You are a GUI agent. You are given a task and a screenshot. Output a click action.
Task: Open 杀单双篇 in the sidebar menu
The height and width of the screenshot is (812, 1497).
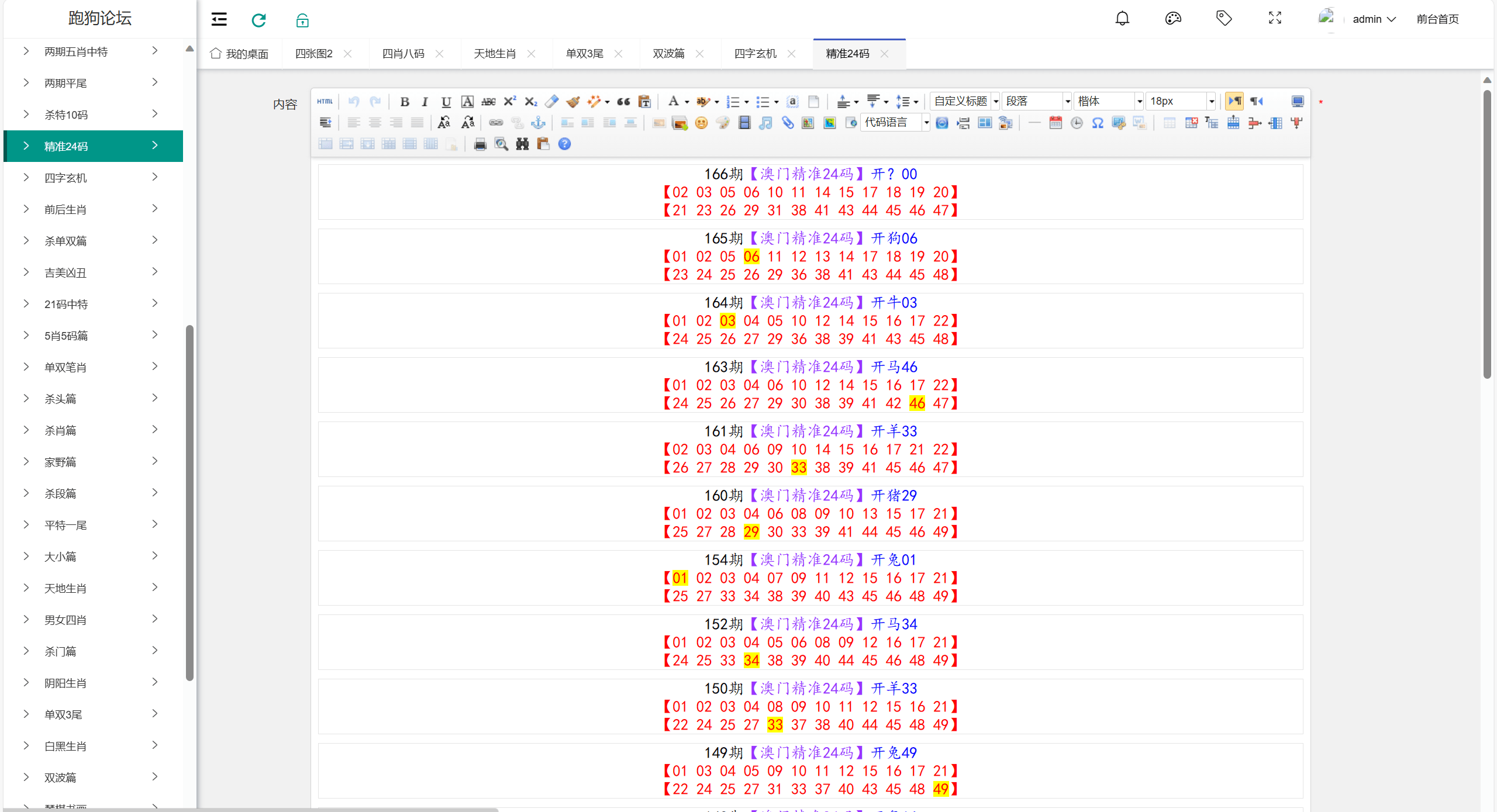coord(65,241)
